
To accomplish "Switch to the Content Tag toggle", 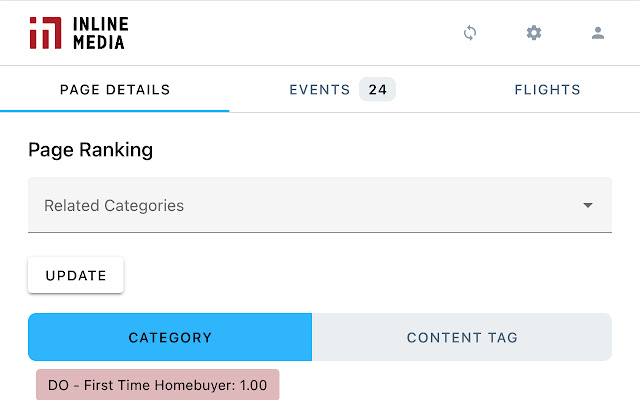I will click(x=462, y=337).
